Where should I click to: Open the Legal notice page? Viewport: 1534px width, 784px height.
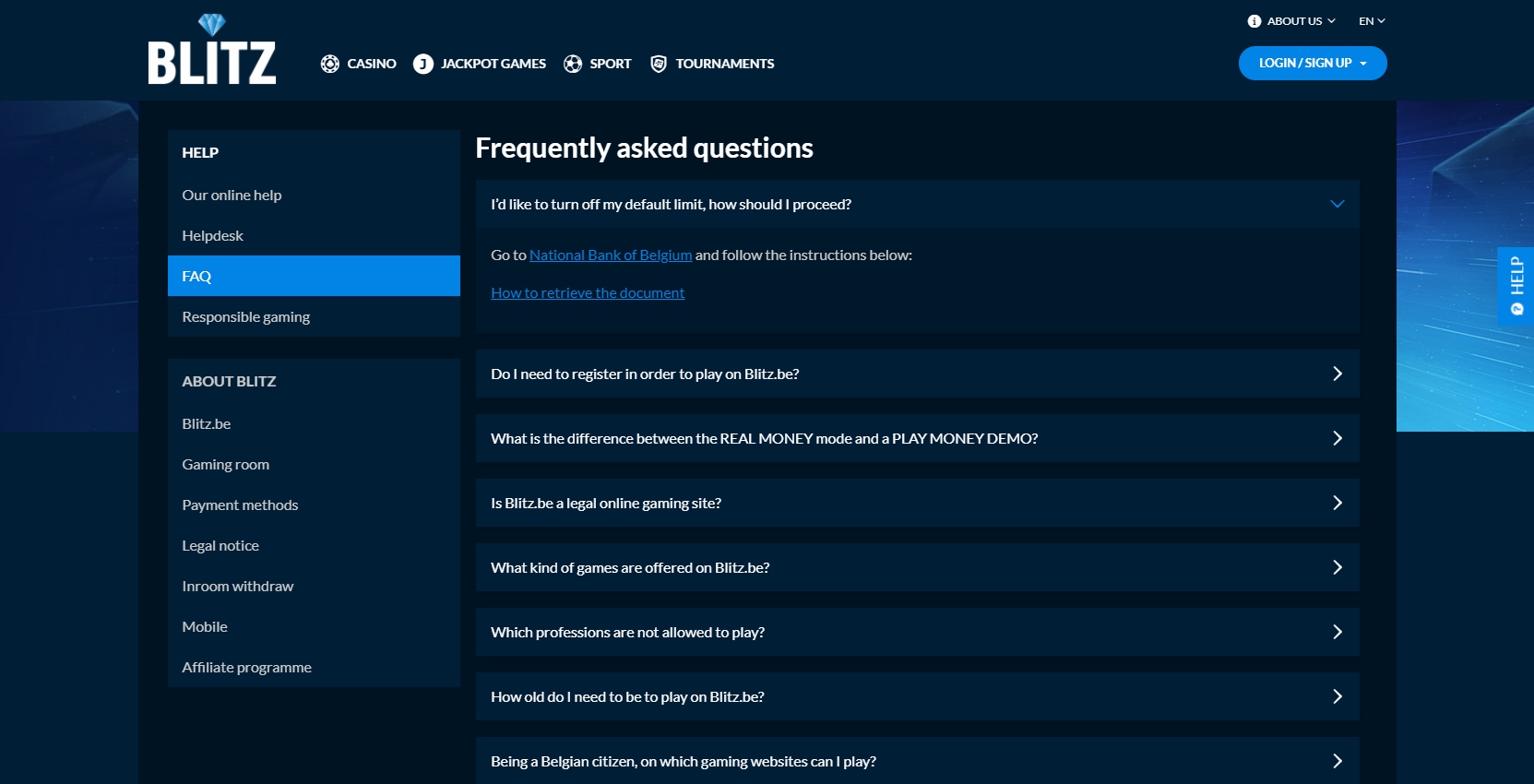click(x=314, y=545)
